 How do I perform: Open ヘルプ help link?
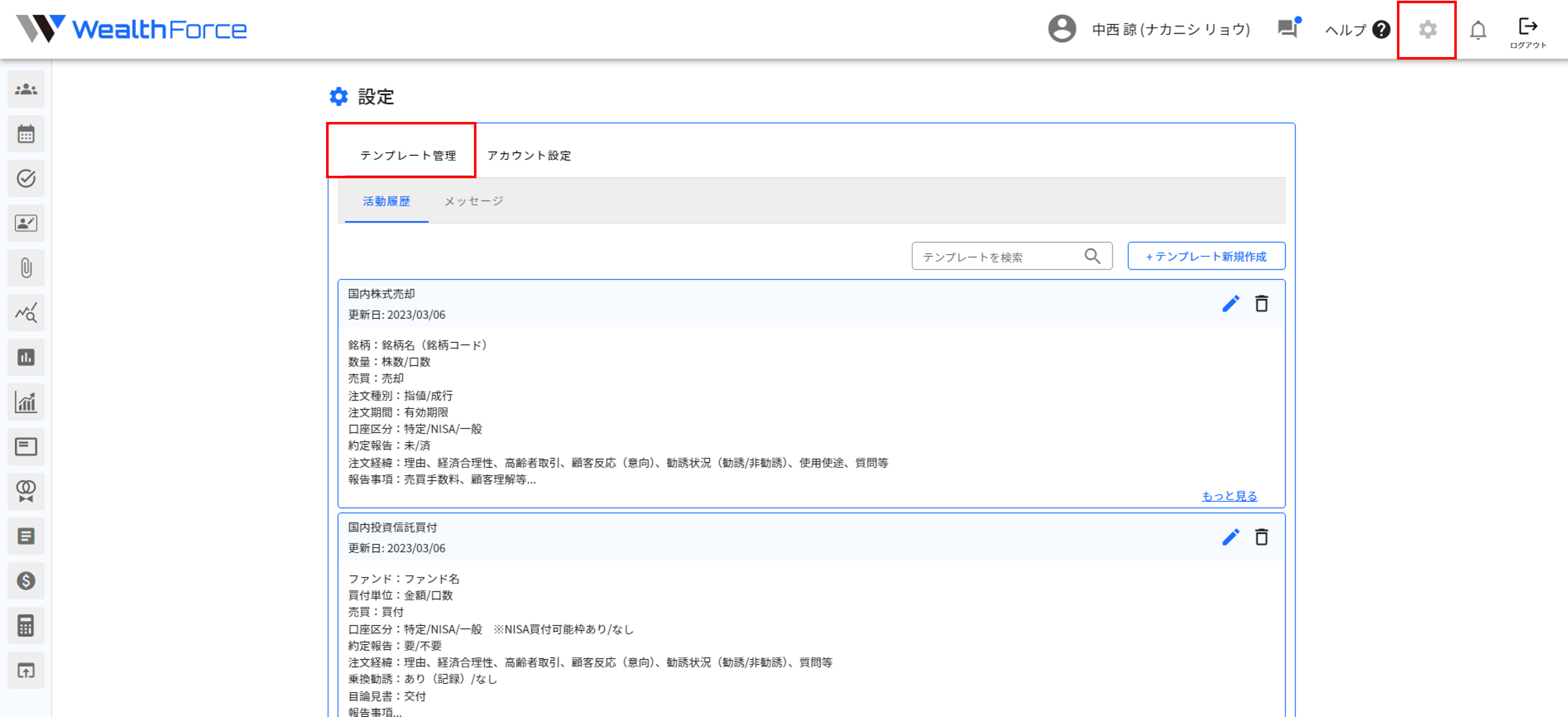click(1357, 29)
